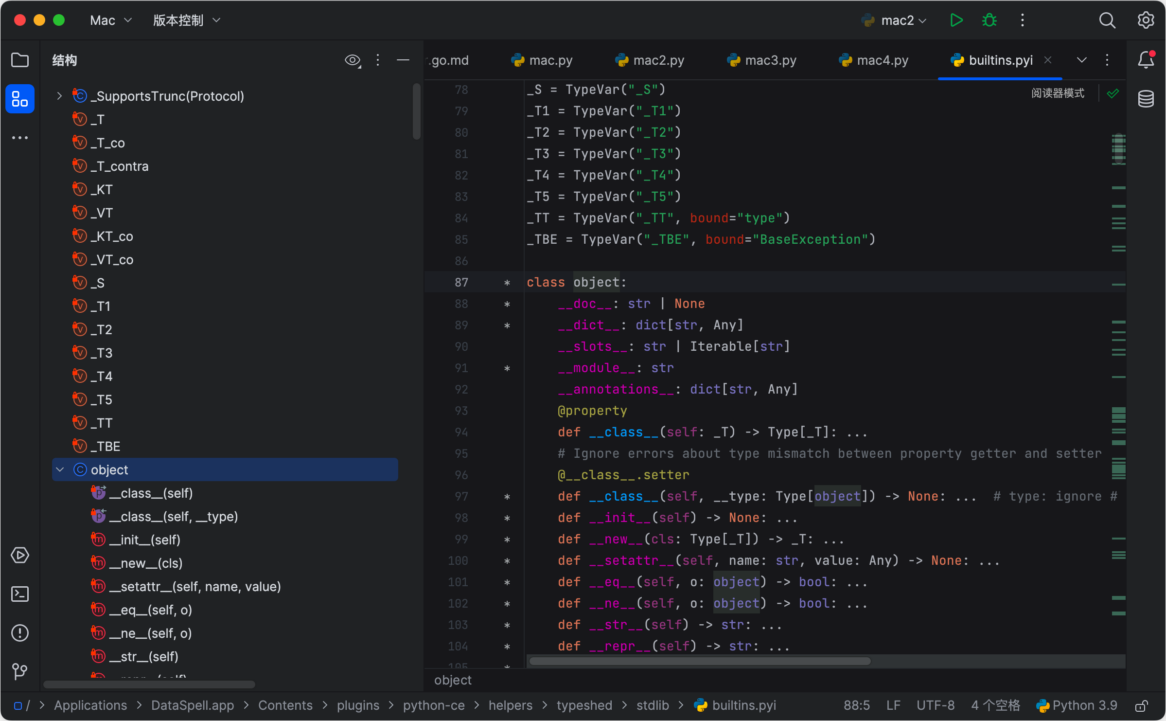The height and width of the screenshot is (721, 1166).
Task: Open the Problems tool window
Action: point(20,633)
